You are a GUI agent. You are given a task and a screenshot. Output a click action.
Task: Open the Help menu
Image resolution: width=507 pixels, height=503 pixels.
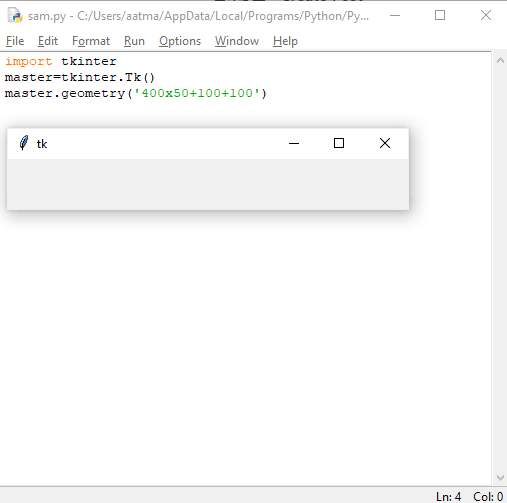coord(285,41)
